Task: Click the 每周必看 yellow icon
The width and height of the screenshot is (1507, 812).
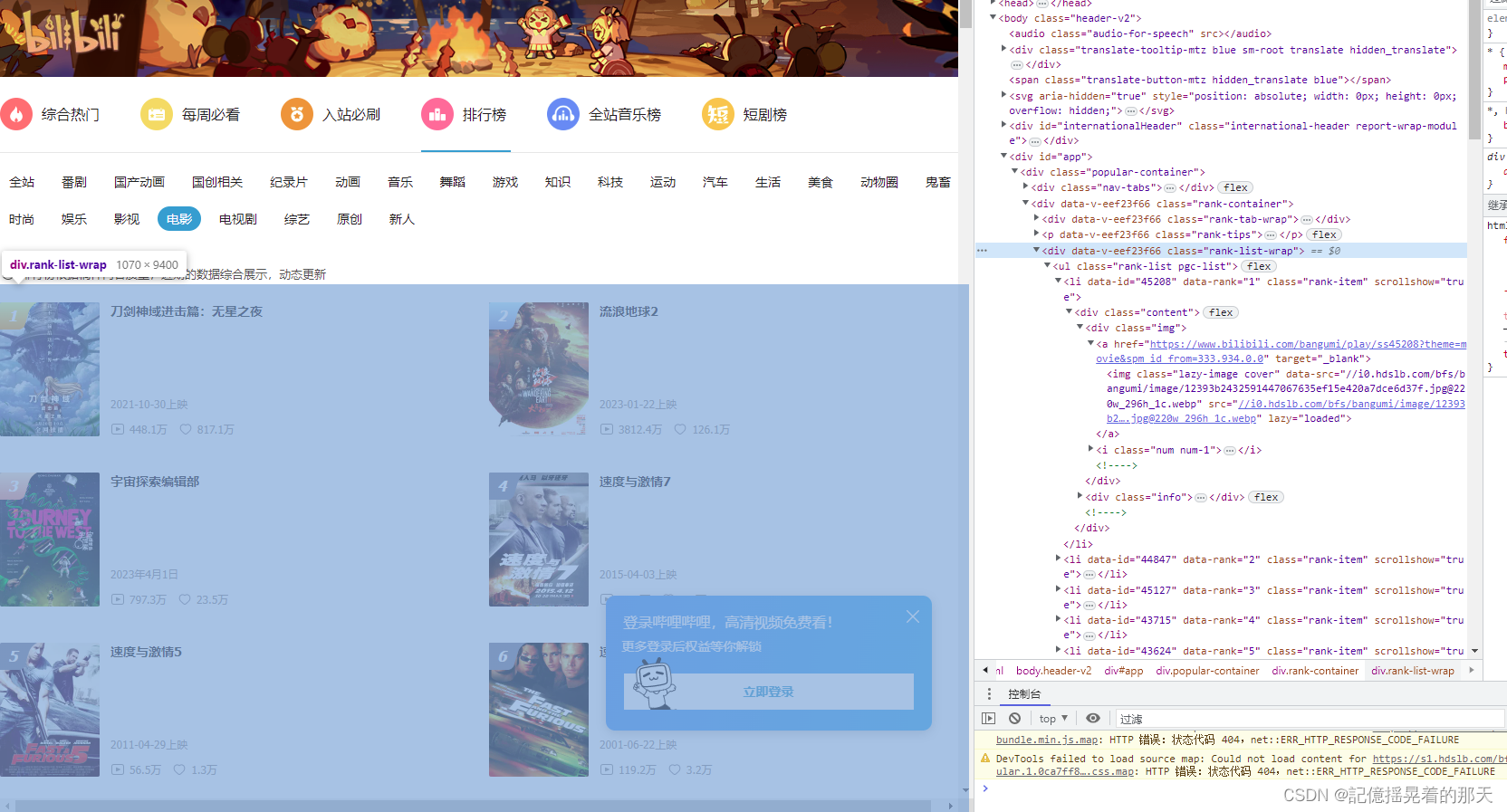Action: [x=157, y=114]
